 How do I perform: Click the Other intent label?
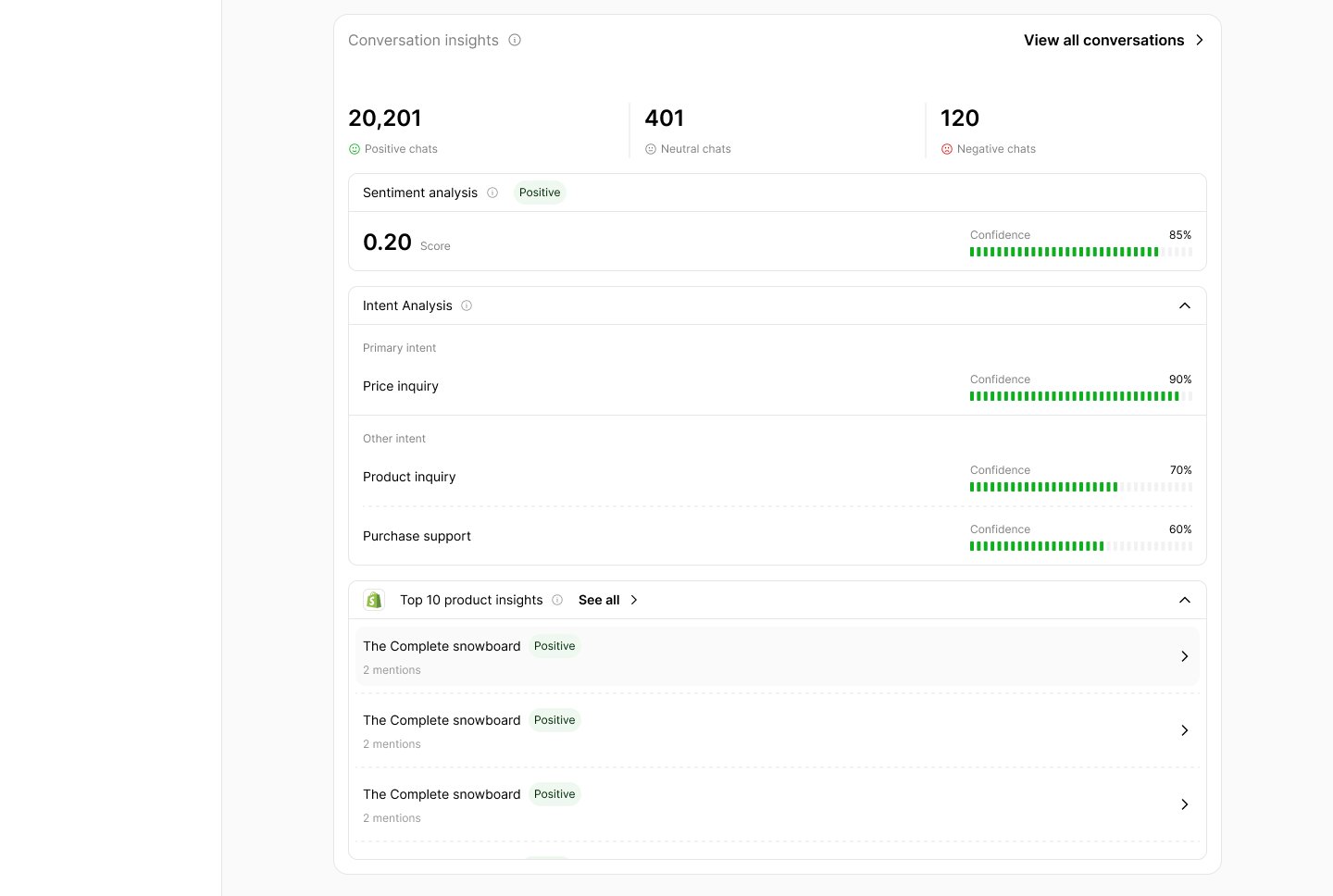pos(394,439)
